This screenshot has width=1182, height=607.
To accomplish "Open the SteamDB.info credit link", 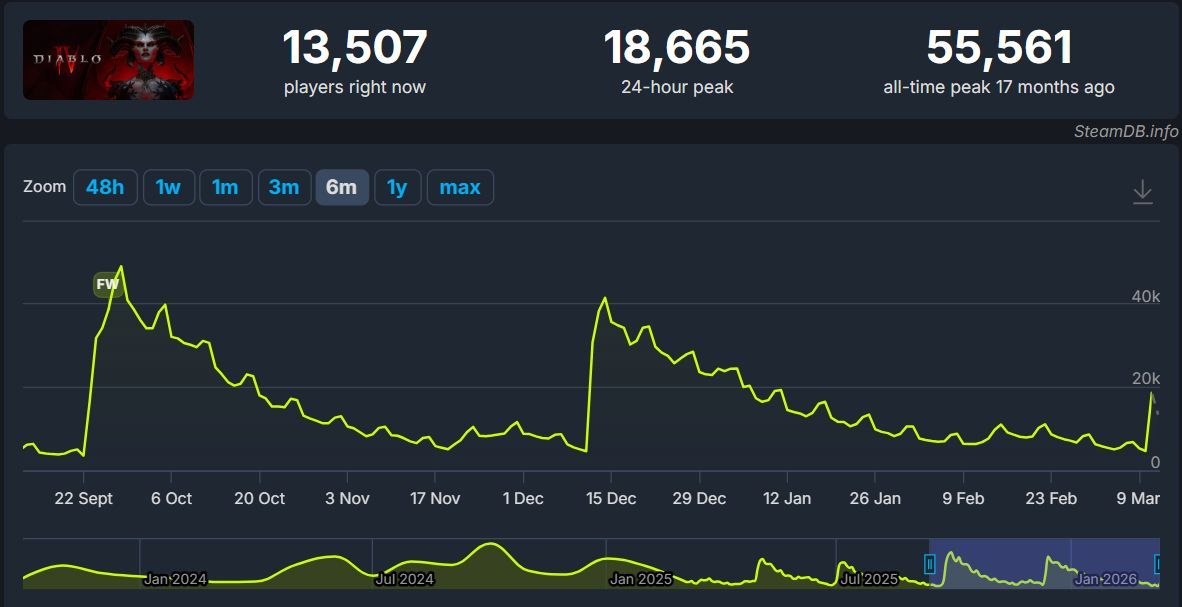I will click(x=1125, y=131).
